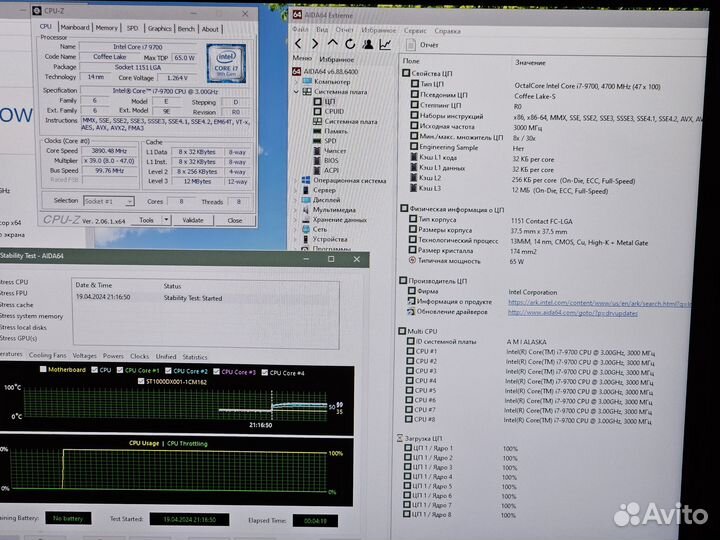This screenshot has height=540, width=720.
Task: Click Validate button in CPU-Z
Action: click(x=193, y=220)
